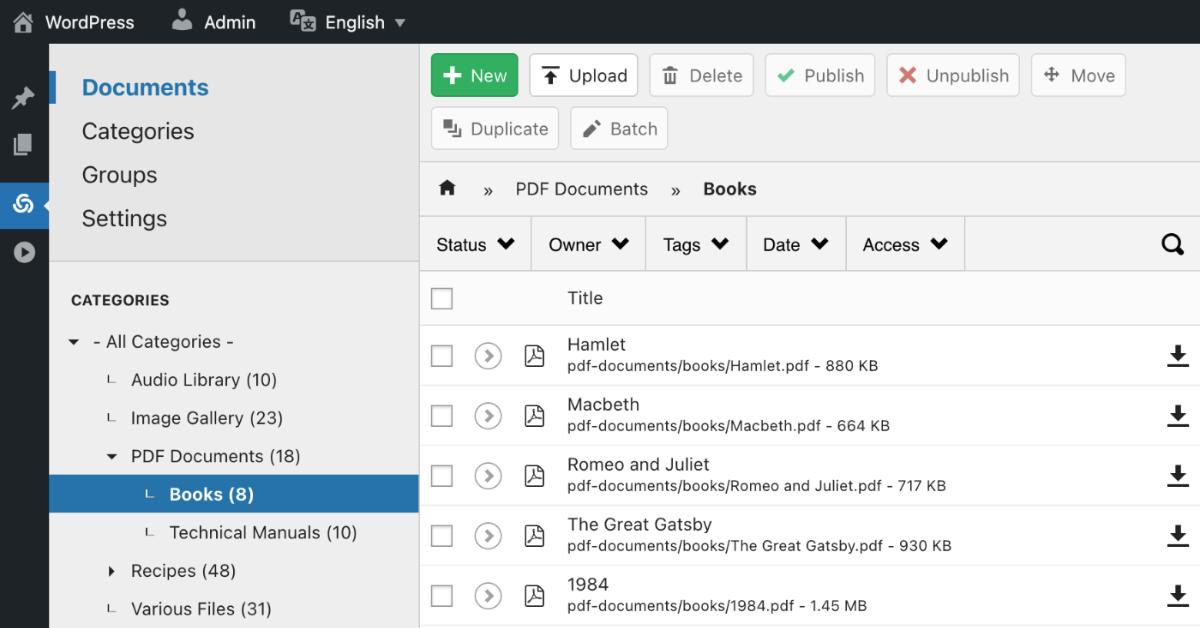Click the play icon in admin sidebar
The image size is (1200, 628).
pyautogui.click(x=23, y=252)
